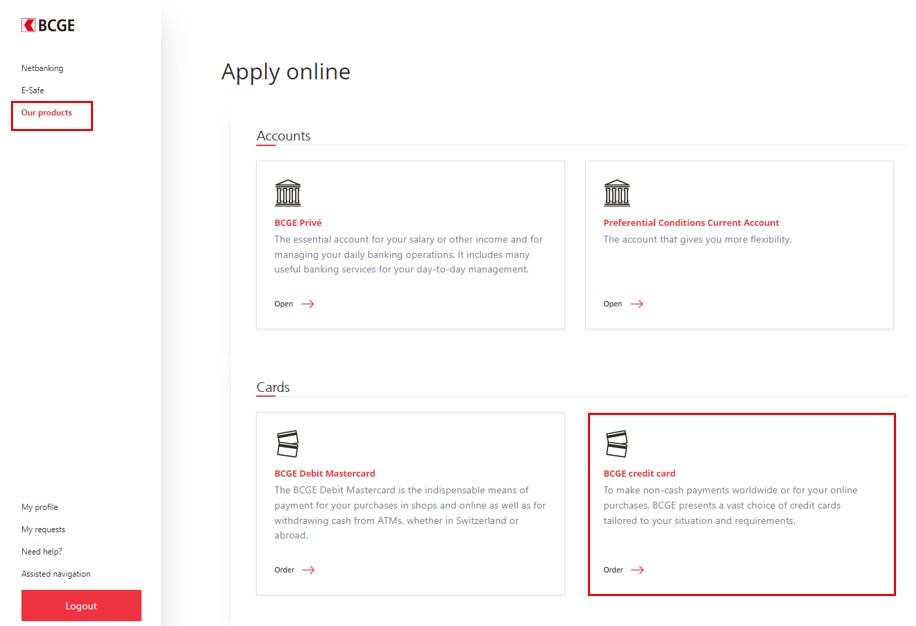The image size is (916, 626).
Task: Click the bank icon on Preferential Conditions Current Account
Action: coord(617,193)
